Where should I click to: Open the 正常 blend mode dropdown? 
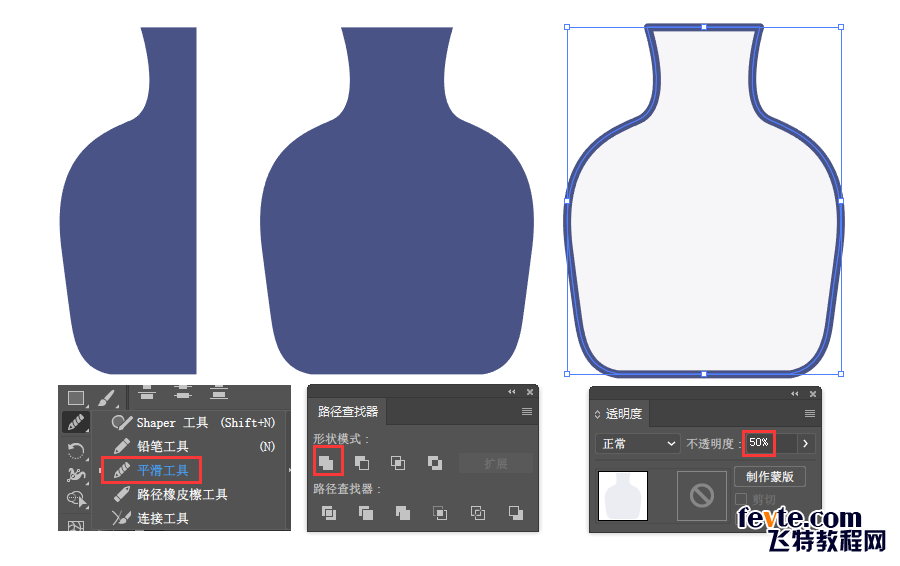(x=638, y=444)
